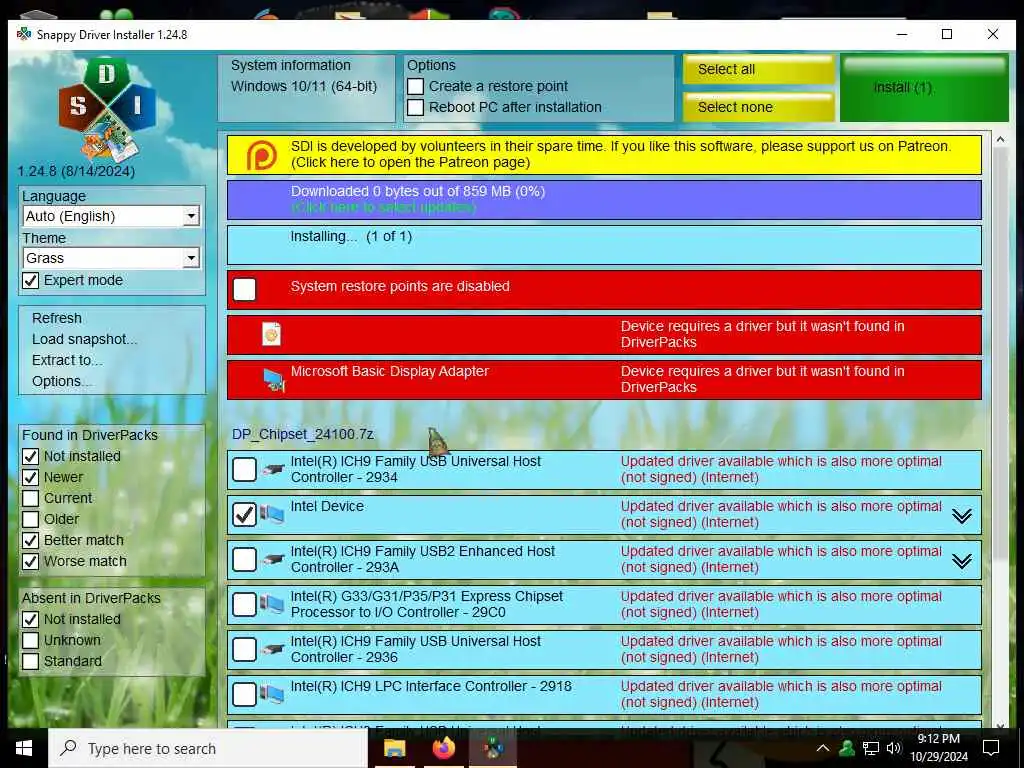Check the ICH9 USB Controller 2934 box
Screen dimensions: 1024x768
pos(244,469)
